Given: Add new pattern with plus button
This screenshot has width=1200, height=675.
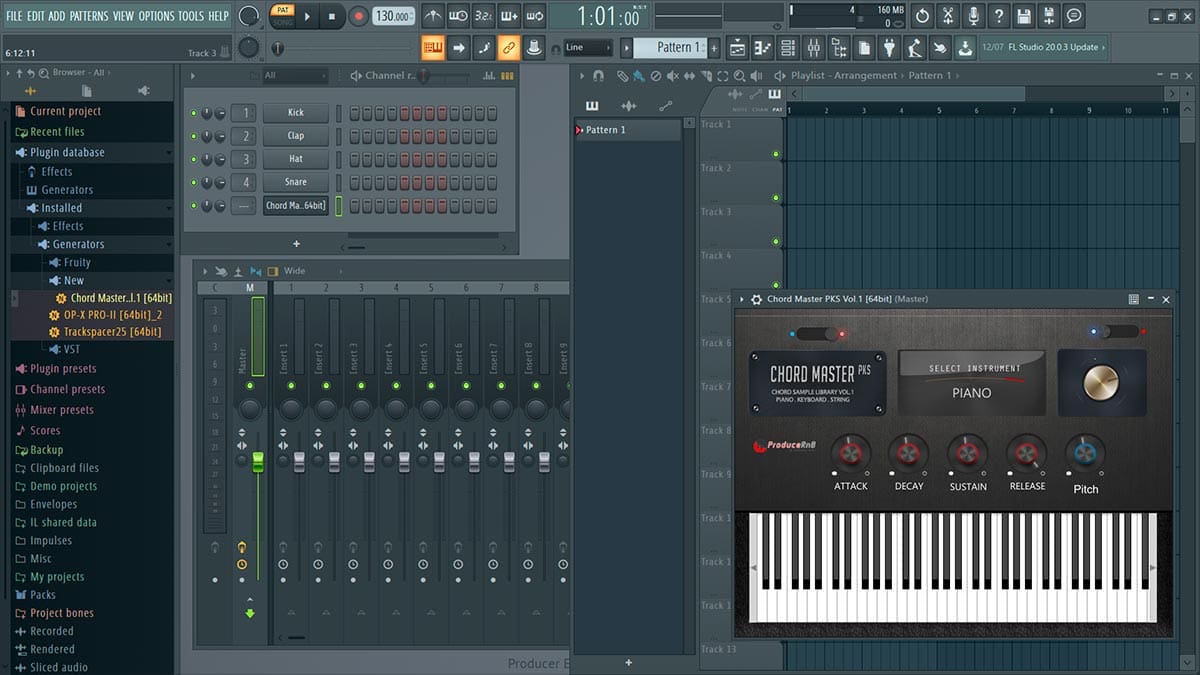Looking at the screenshot, I should (x=714, y=47).
